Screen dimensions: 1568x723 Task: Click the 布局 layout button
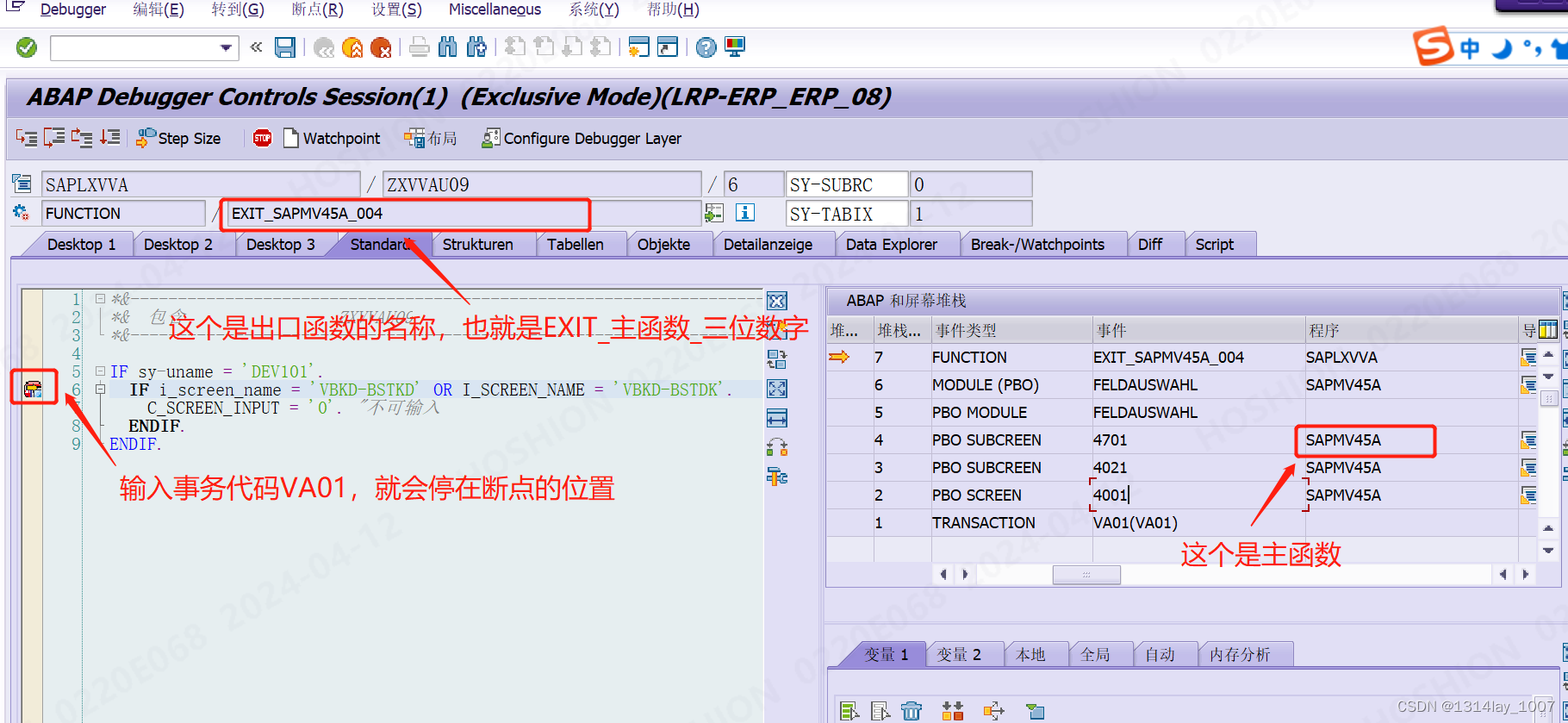click(431, 138)
